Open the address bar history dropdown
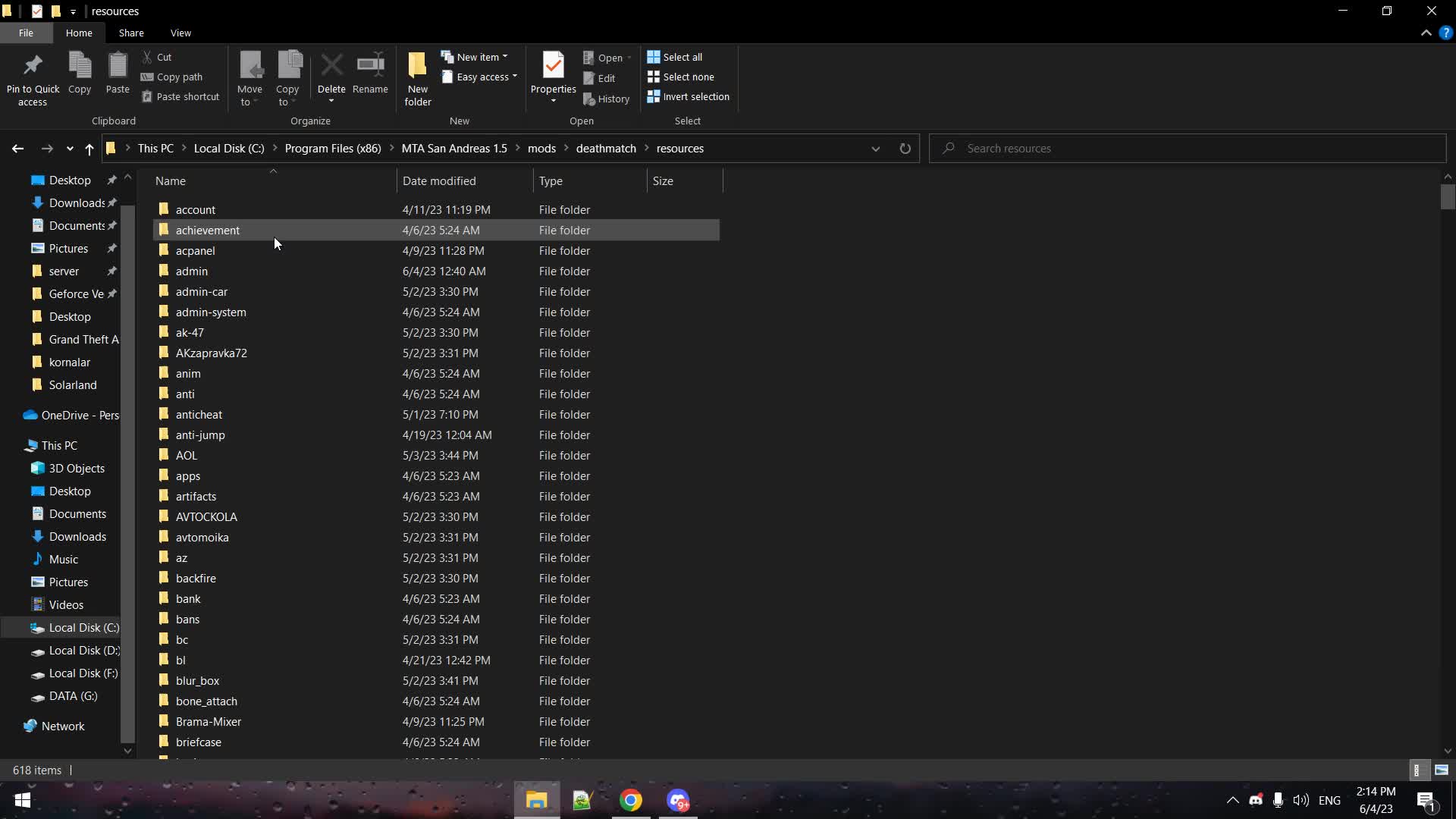 (x=875, y=149)
